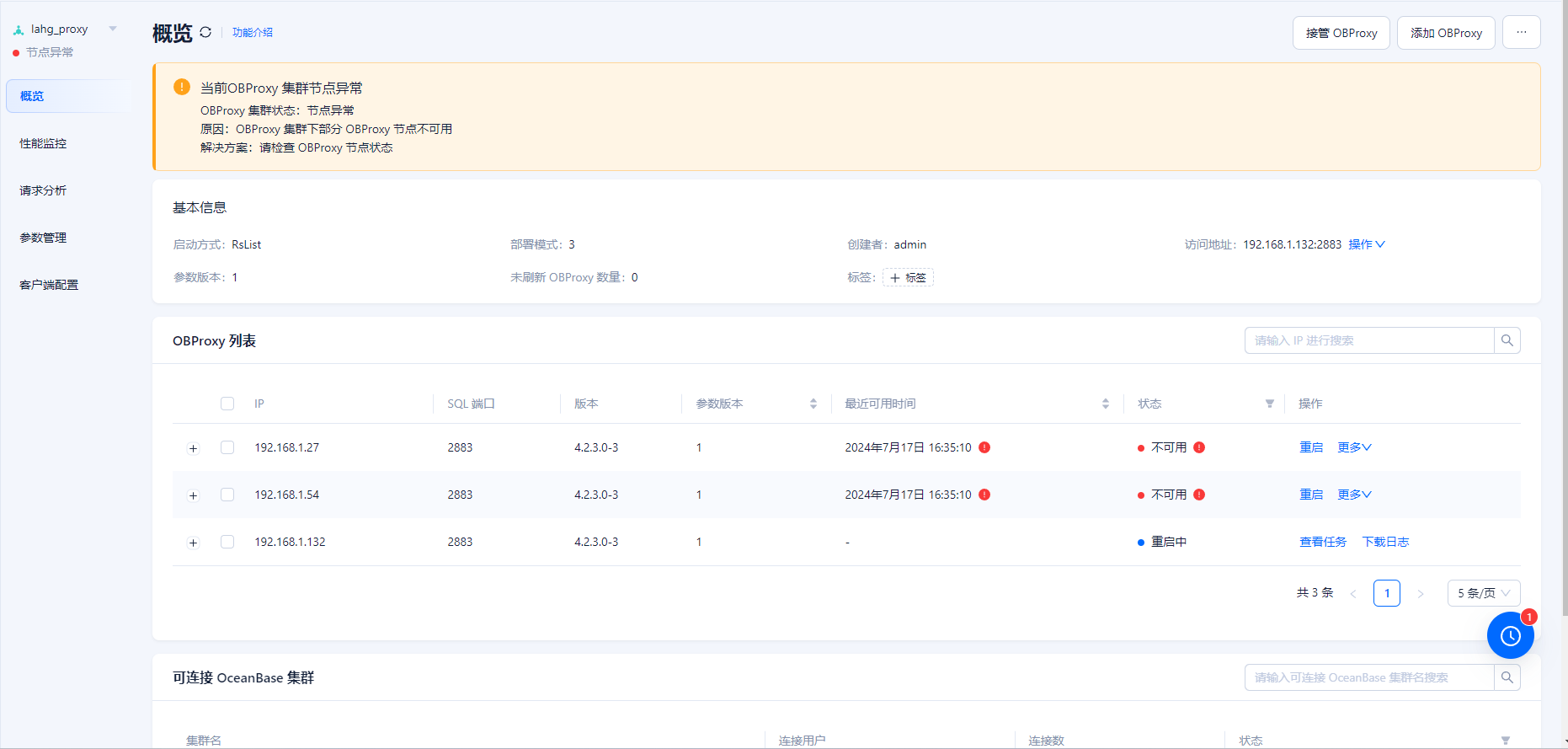The height and width of the screenshot is (749, 1568).
Task: Focus the IP search input field
Action: (x=1369, y=340)
